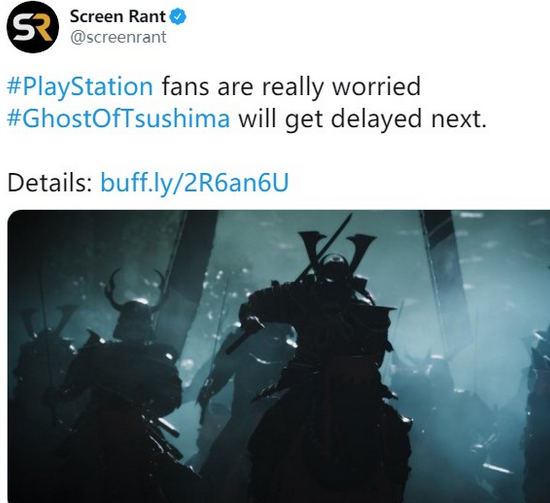Open the #PlayStation hashtag
The width and height of the screenshot is (550, 503).
pyautogui.click(x=80, y=87)
